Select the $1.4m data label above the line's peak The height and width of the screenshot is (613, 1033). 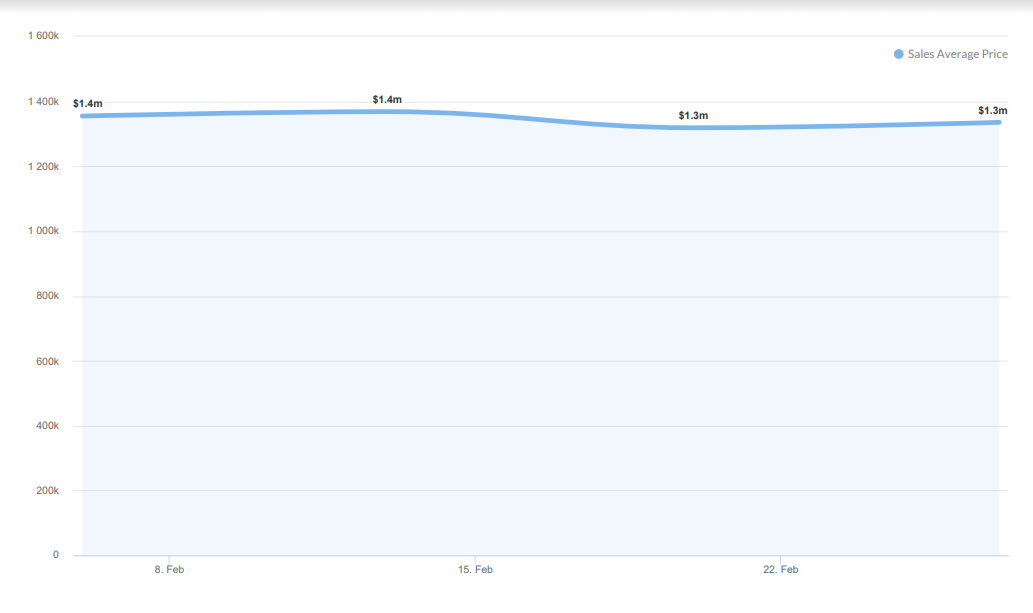[387, 99]
